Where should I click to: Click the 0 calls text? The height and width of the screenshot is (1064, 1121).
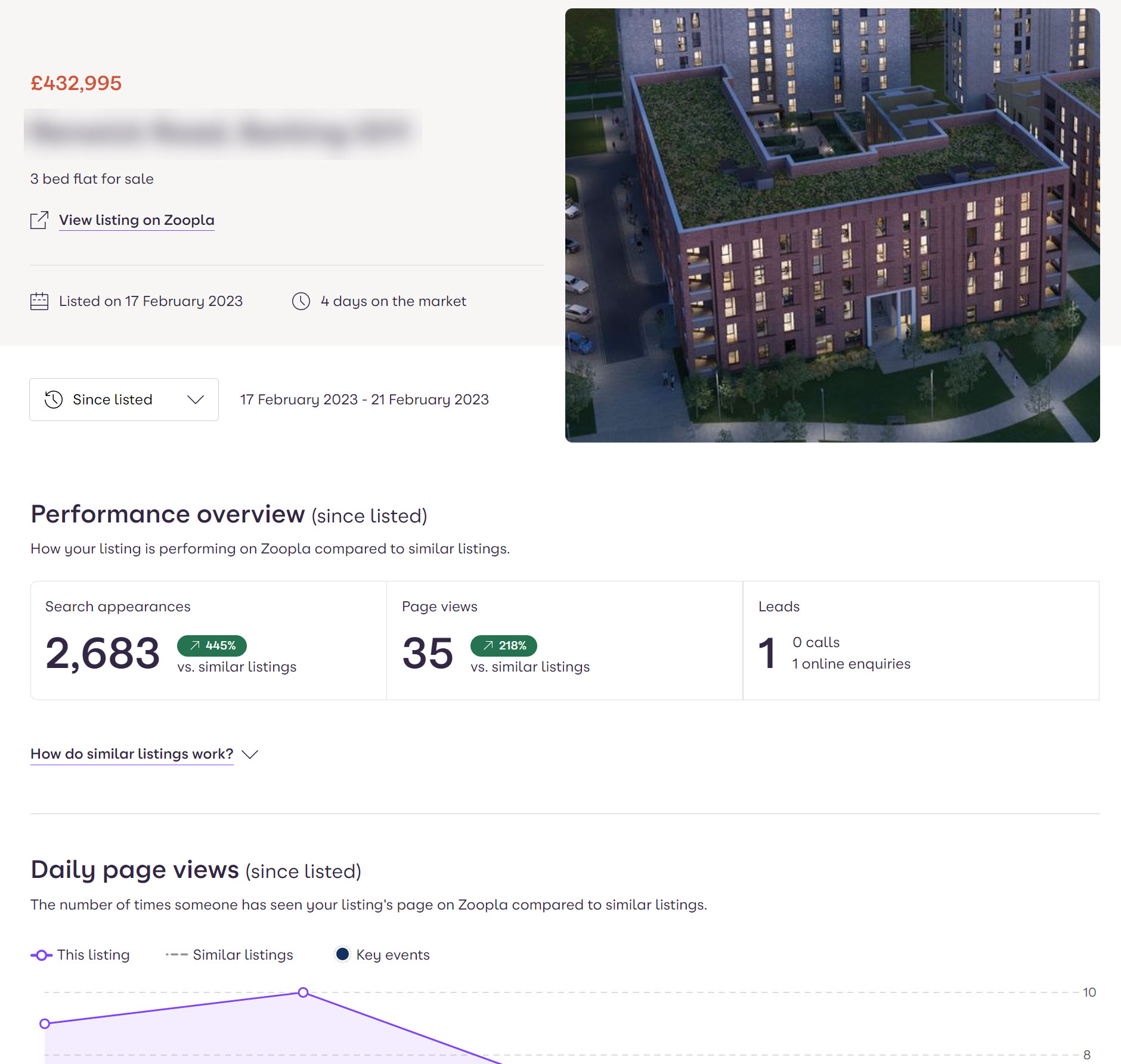(816, 642)
